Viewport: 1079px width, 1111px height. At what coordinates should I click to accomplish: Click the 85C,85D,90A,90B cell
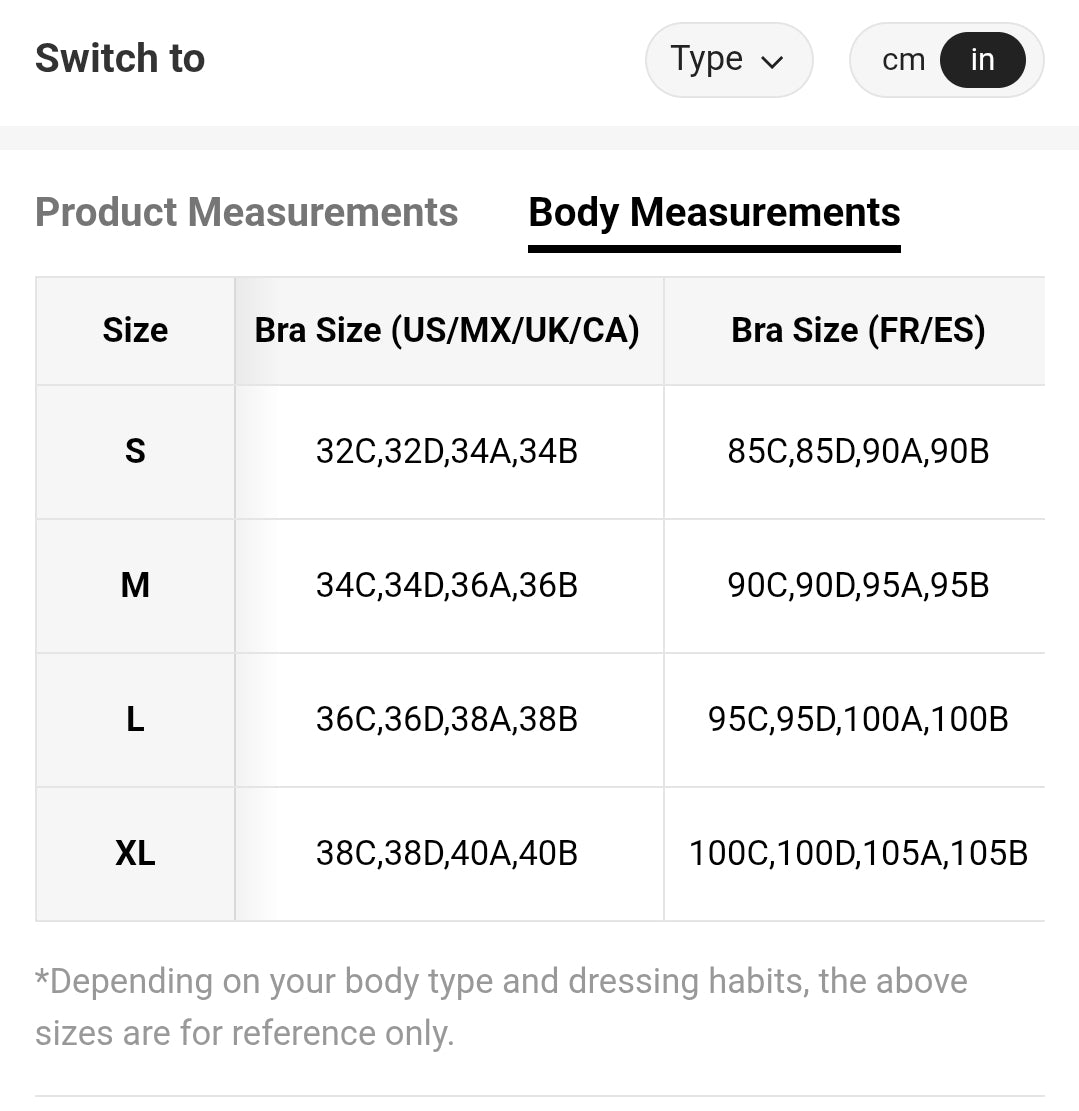[x=858, y=452]
